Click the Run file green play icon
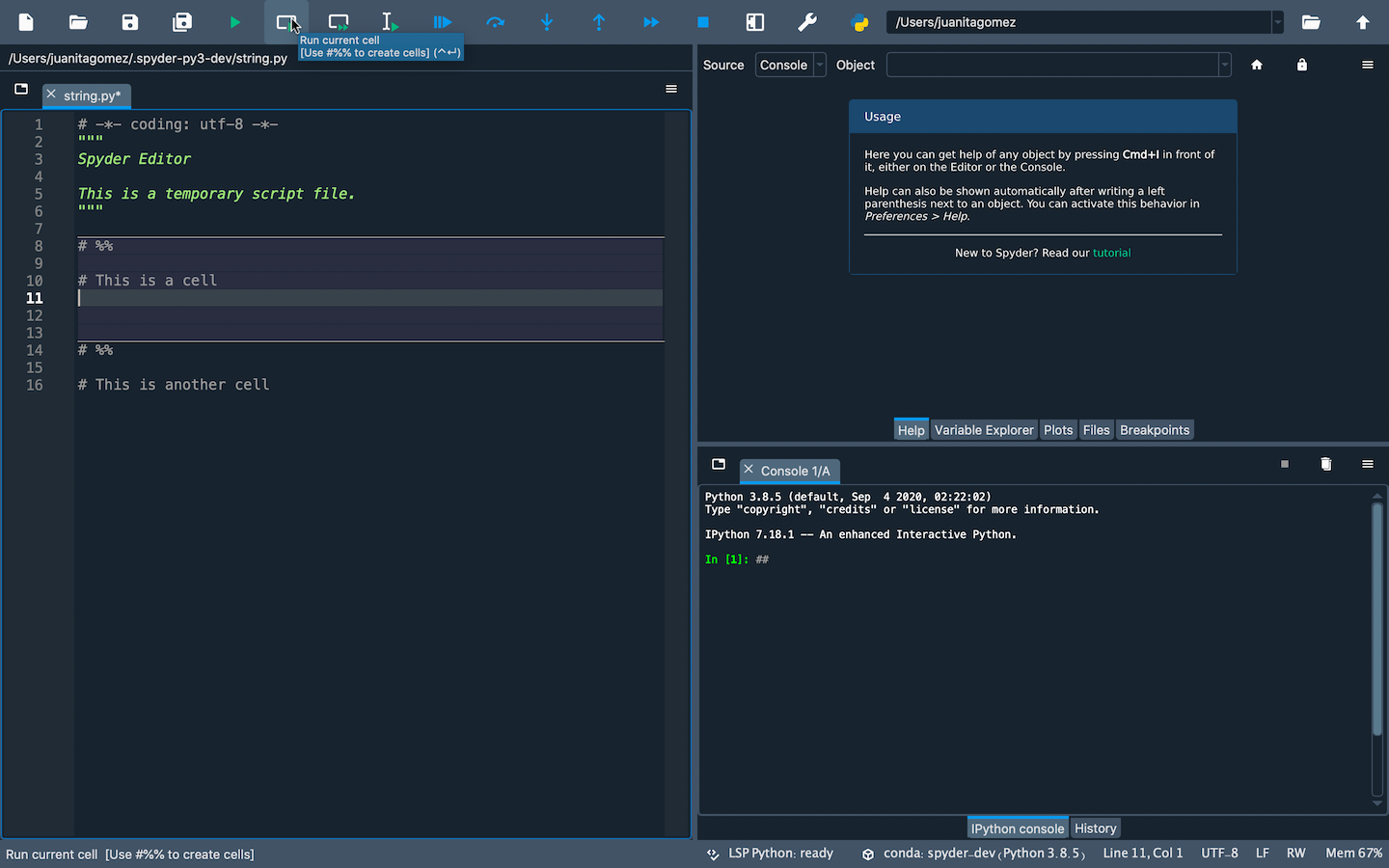 click(234, 22)
